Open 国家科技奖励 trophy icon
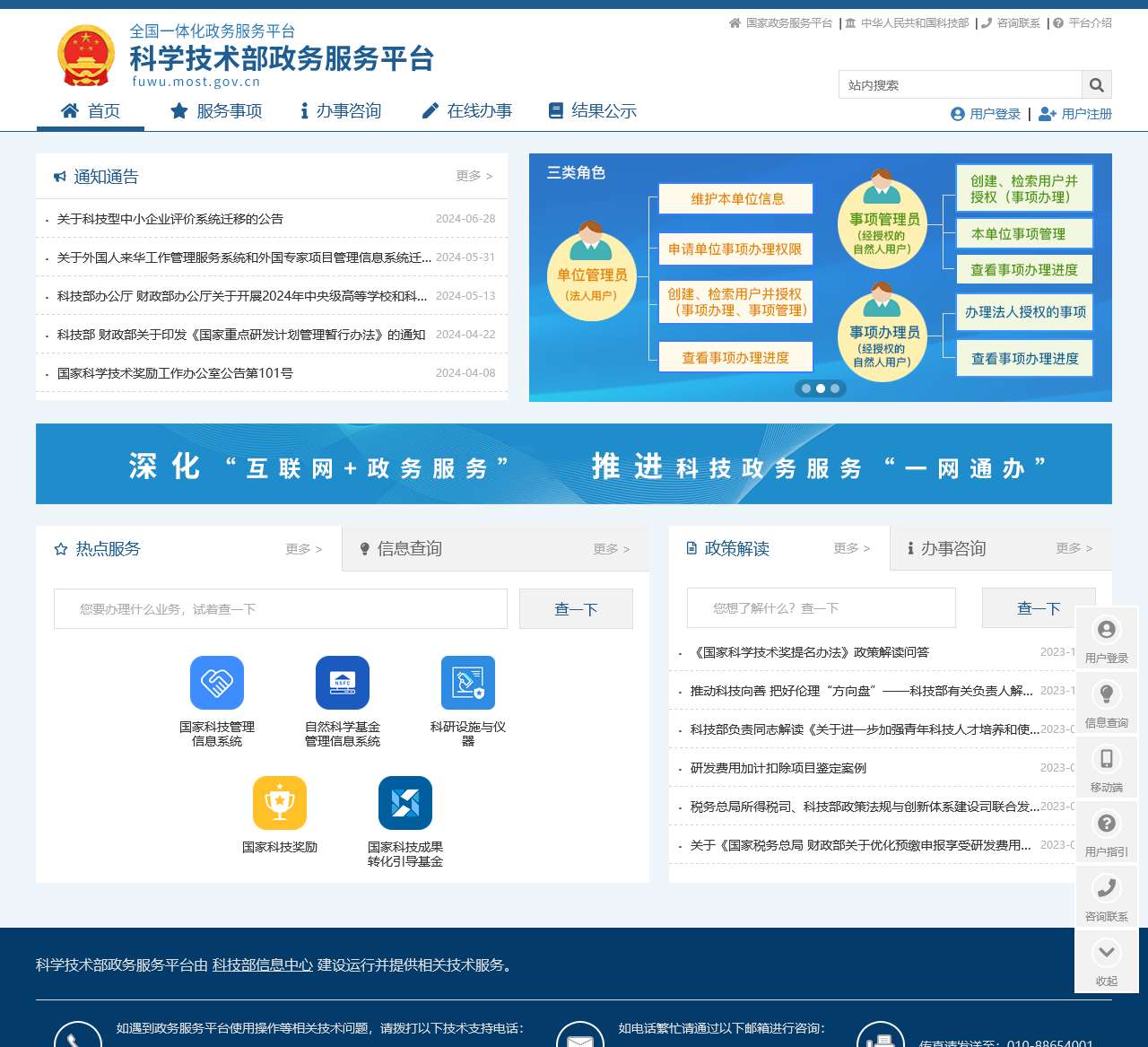Image resolution: width=1148 pixels, height=1047 pixels. 280,803
